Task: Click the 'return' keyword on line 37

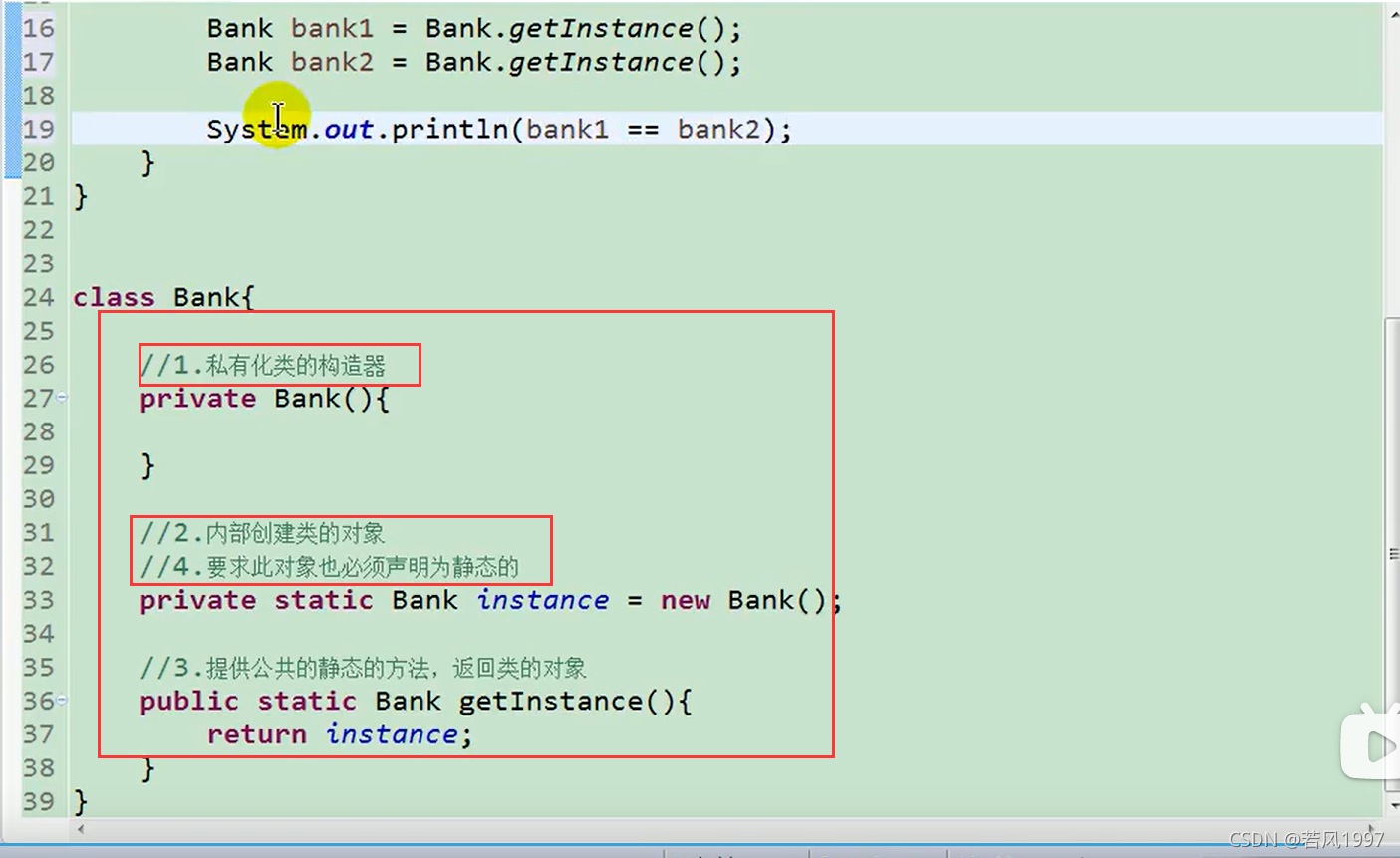Action: pyautogui.click(x=257, y=734)
